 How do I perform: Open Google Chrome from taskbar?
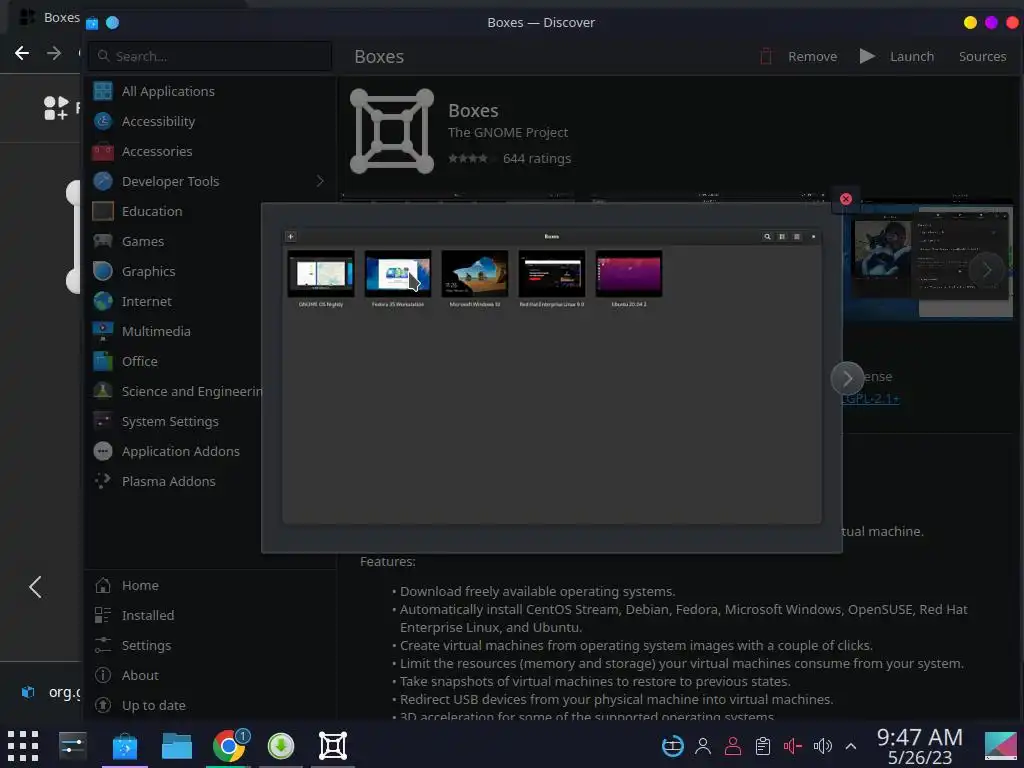coord(230,746)
